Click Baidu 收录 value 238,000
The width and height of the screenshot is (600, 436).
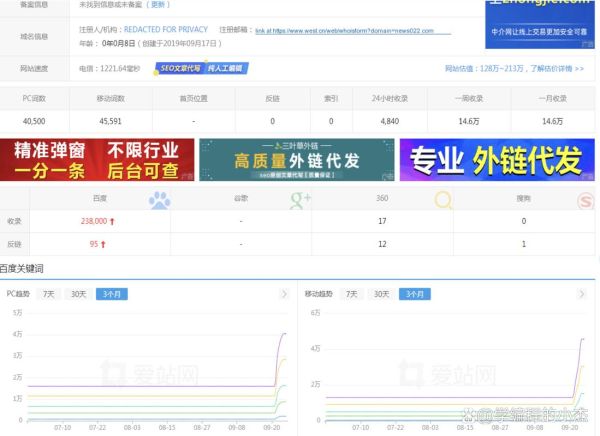tap(94, 221)
